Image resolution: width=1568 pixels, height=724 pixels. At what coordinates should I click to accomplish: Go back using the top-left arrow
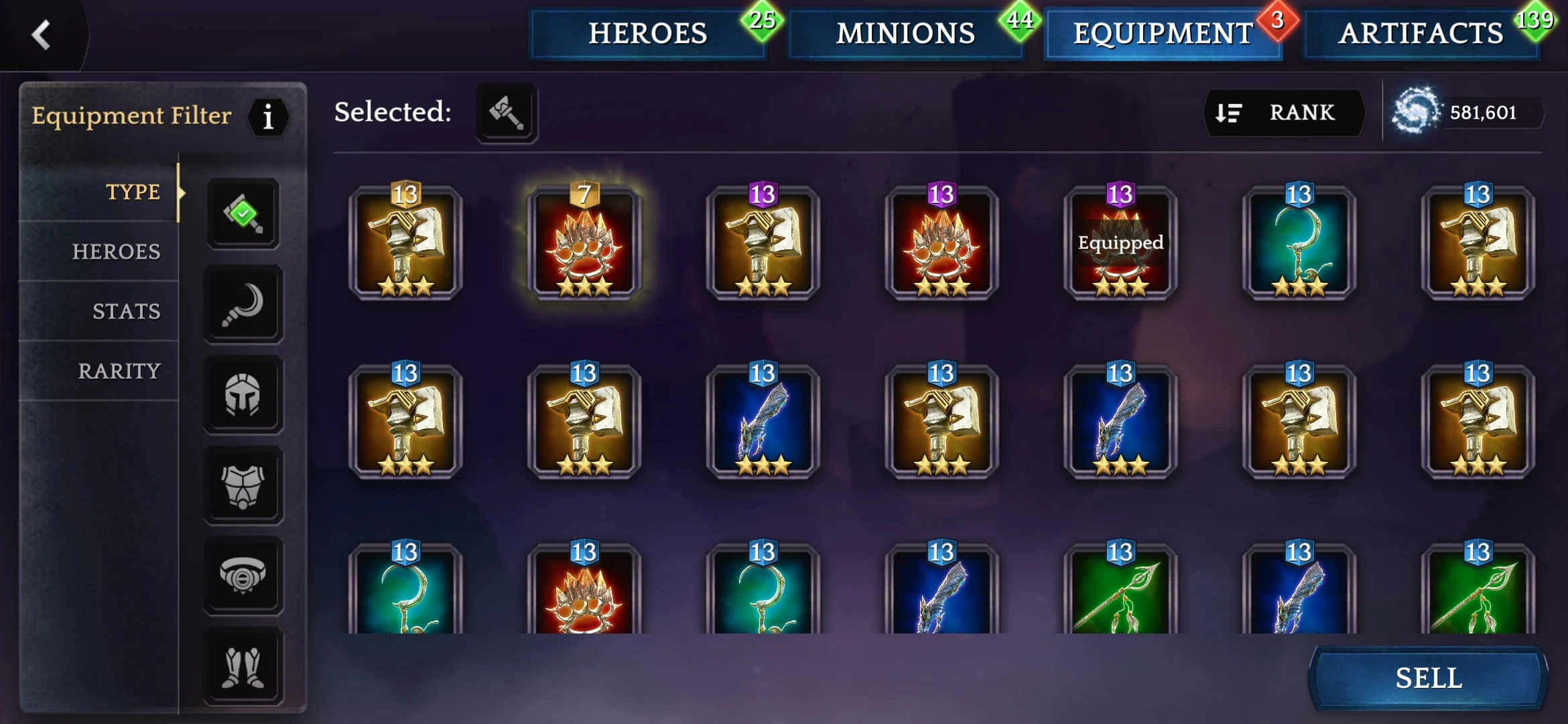42,35
